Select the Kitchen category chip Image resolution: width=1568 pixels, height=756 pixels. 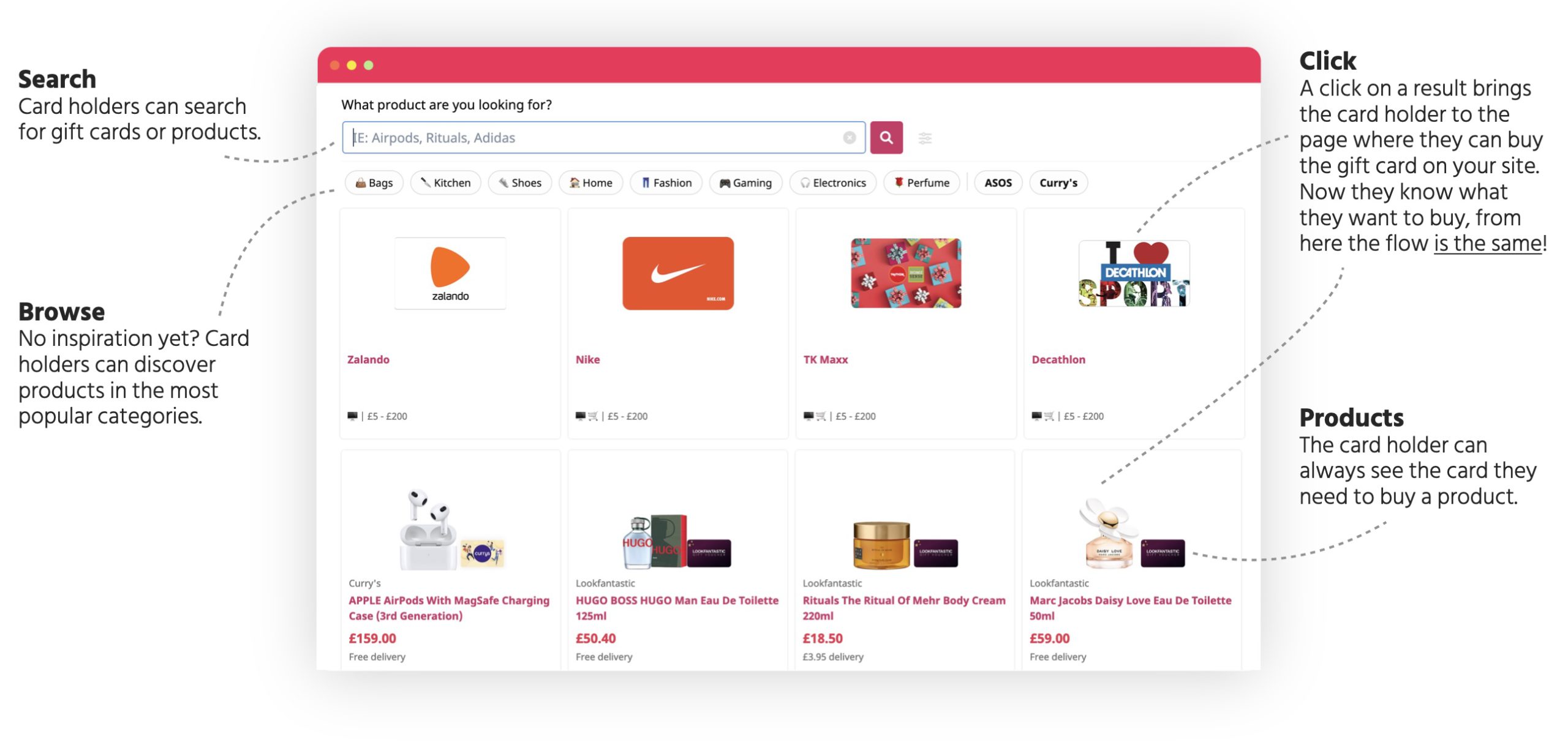[x=445, y=182]
